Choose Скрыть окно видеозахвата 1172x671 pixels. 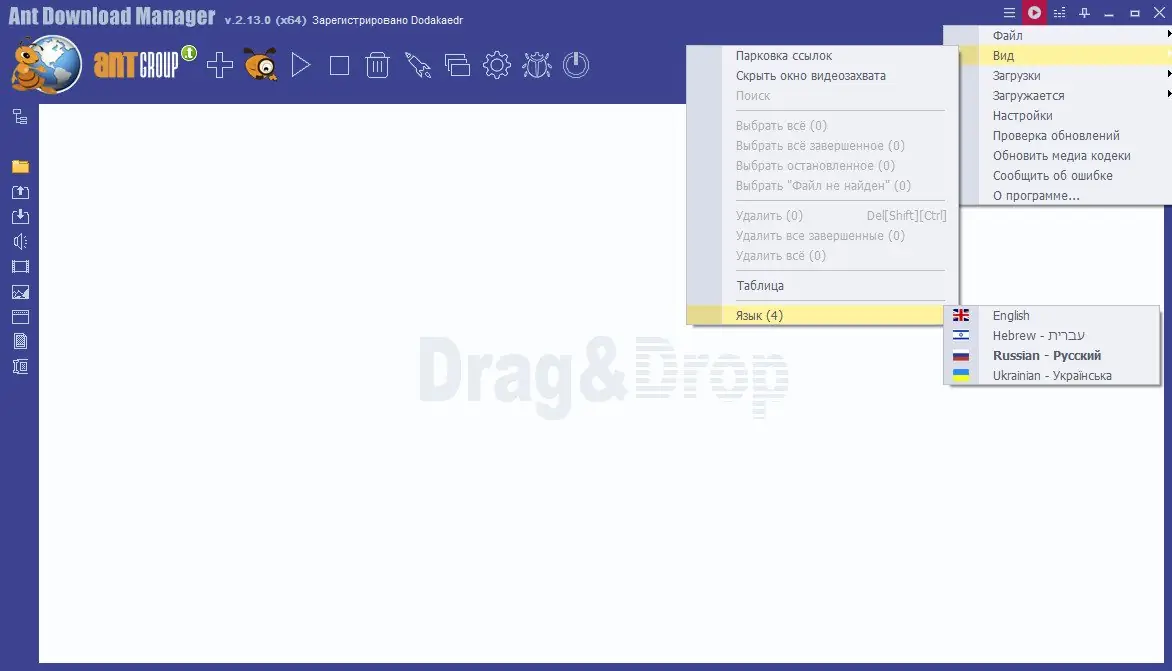[822, 75]
